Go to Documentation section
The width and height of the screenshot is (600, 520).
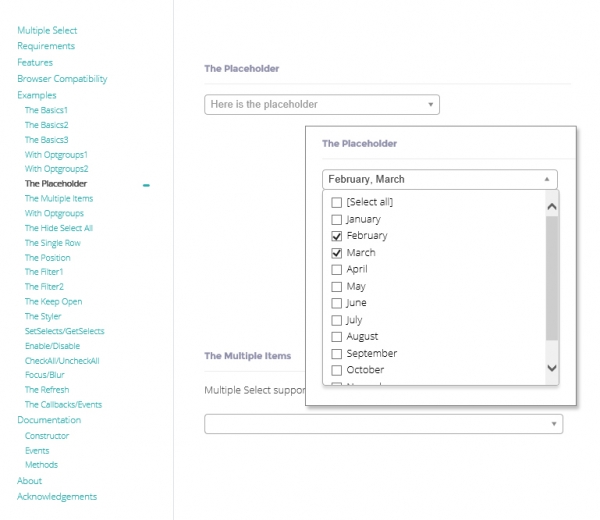click(49, 420)
